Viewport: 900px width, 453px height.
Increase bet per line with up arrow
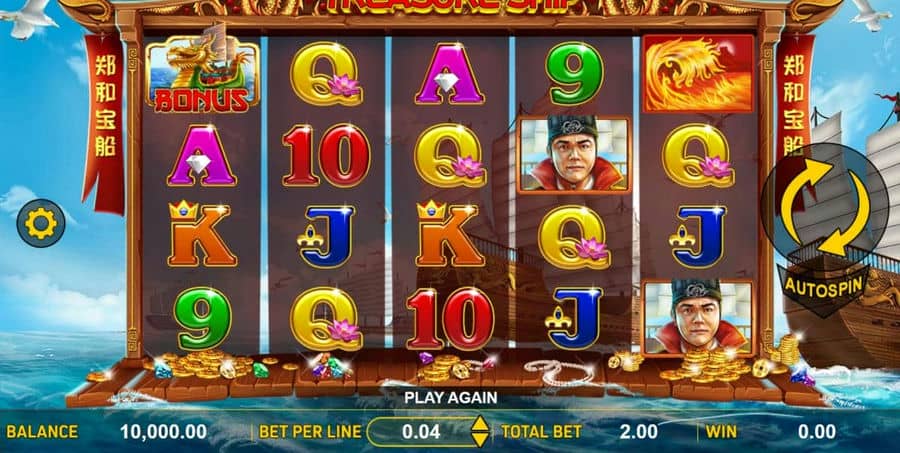pos(480,424)
